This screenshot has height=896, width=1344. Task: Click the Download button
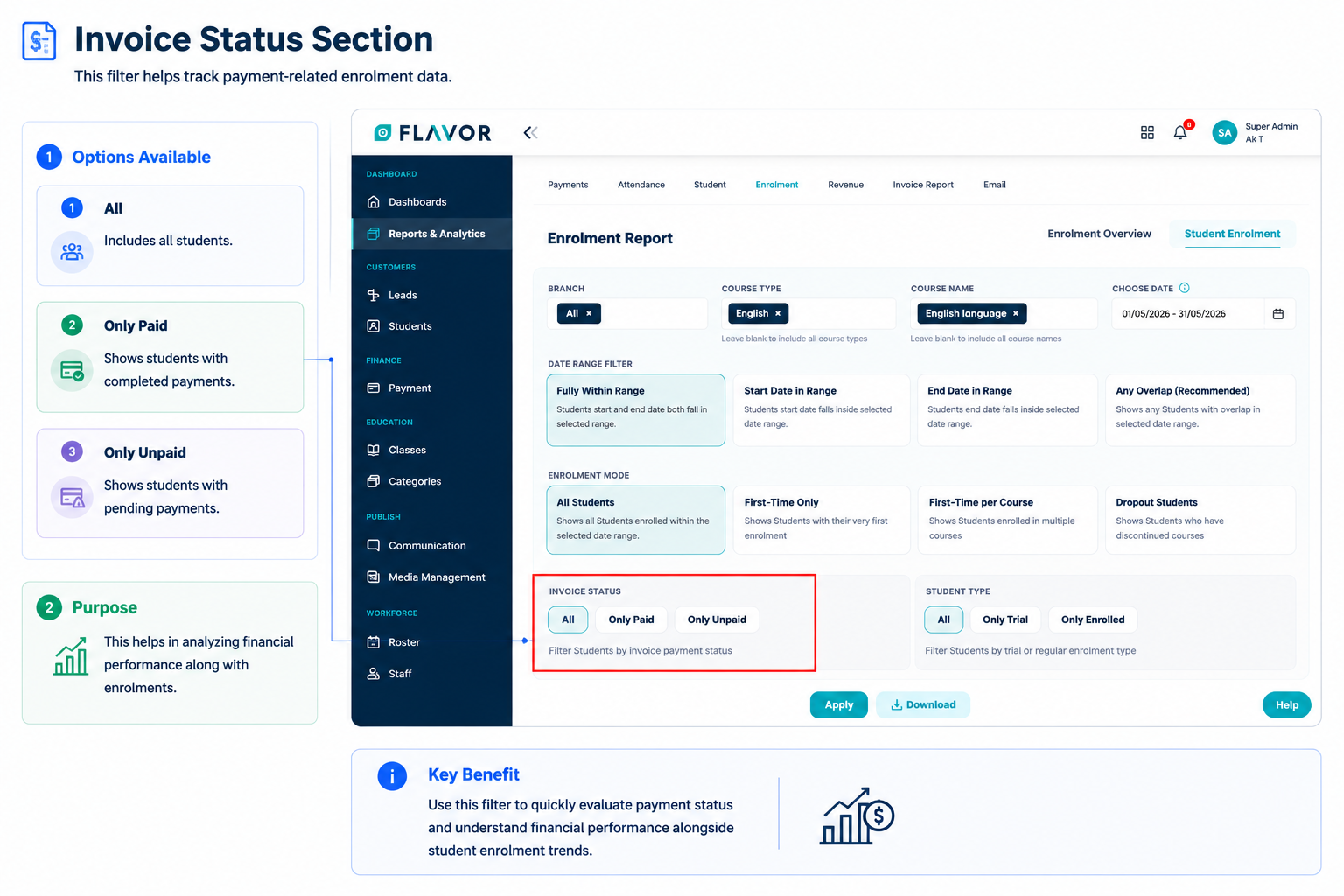923,704
